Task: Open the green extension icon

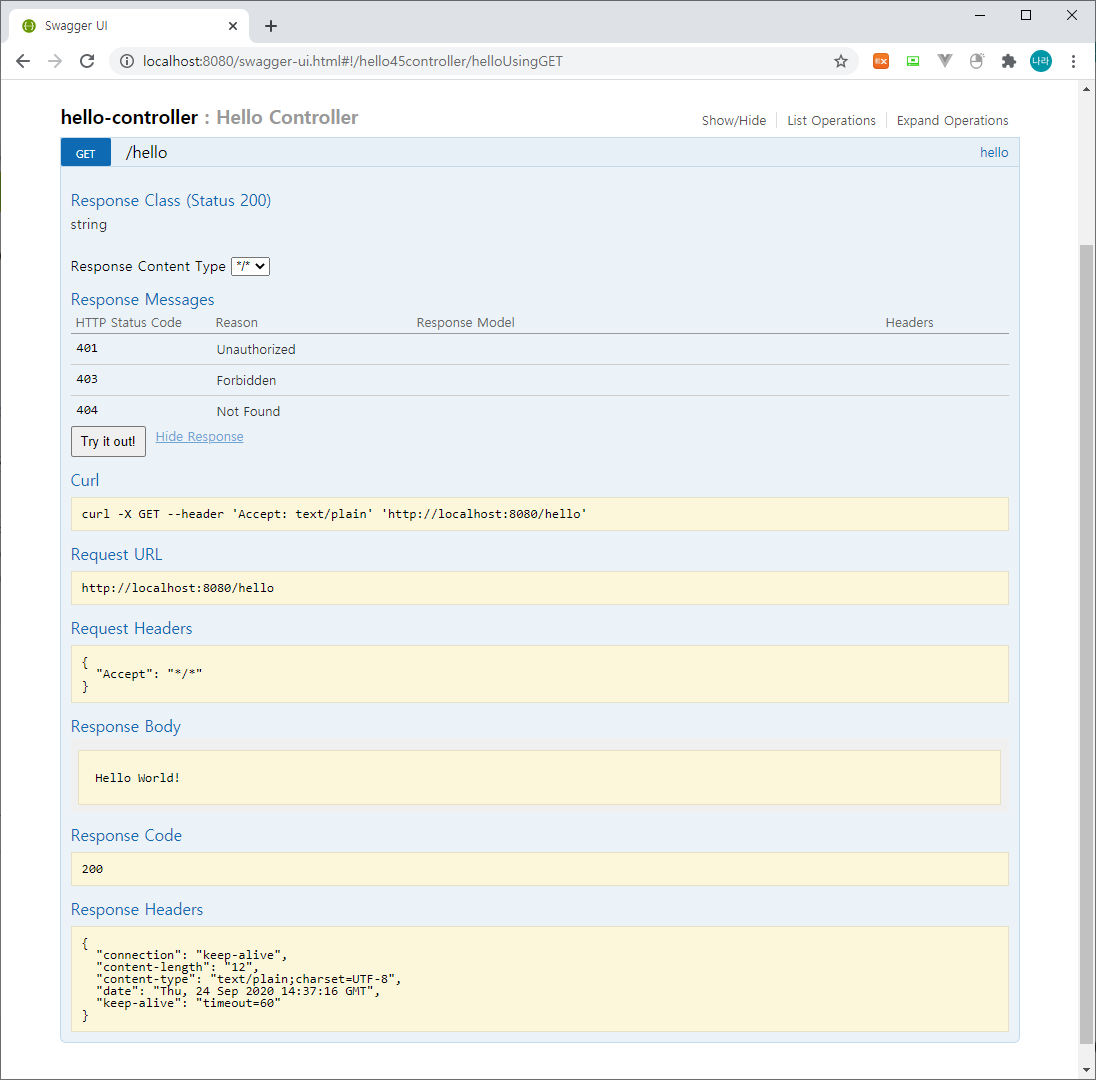Action: 913,62
